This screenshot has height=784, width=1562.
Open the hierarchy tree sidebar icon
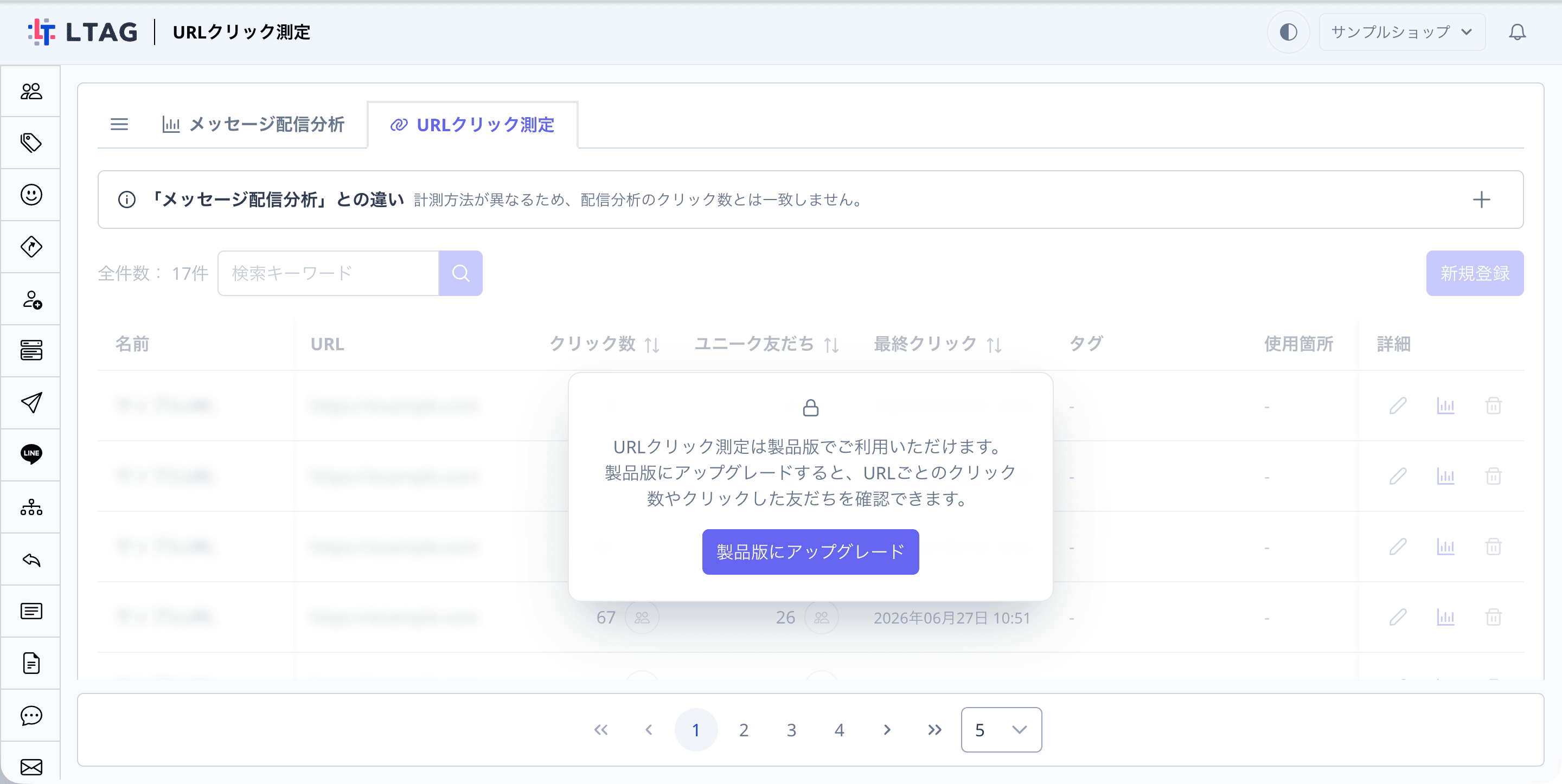[x=31, y=507]
